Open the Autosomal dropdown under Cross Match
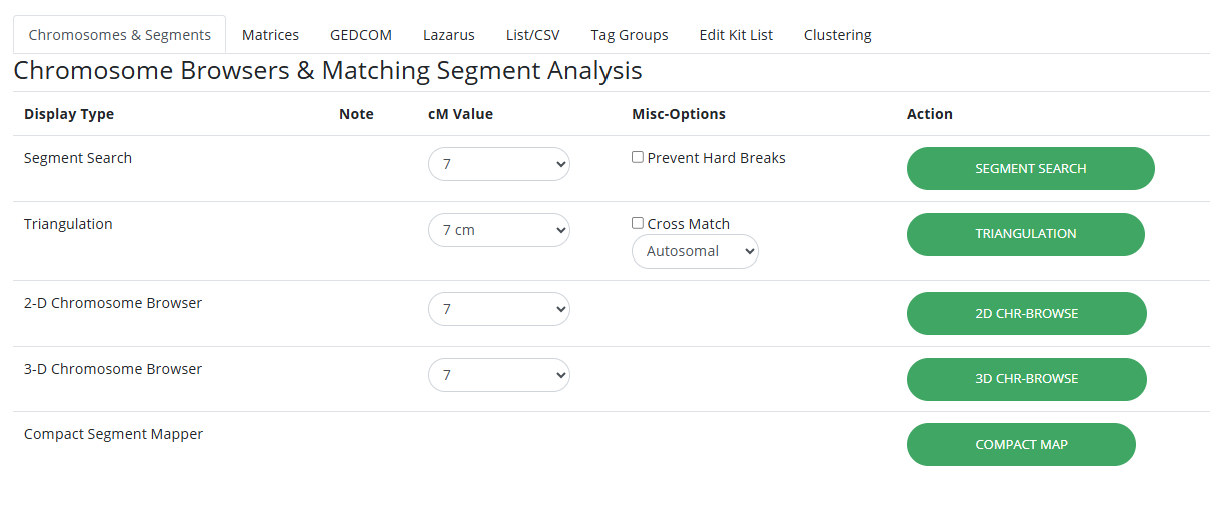The width and height of the screenshot is (1210, 518). pyautogui.click(x=695, y=252)
